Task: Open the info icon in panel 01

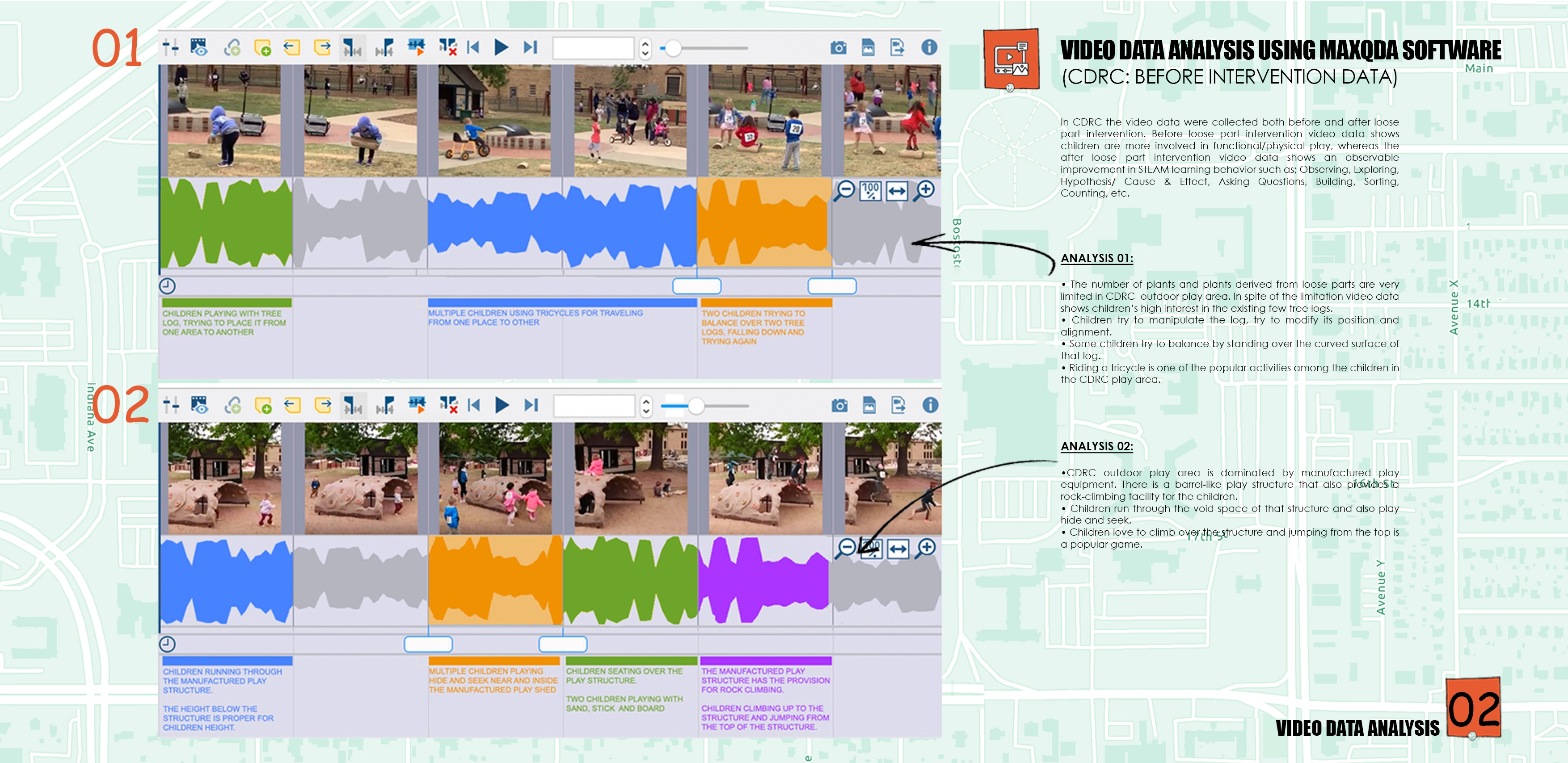Action: pyautogui.click(x=929, y=47)
